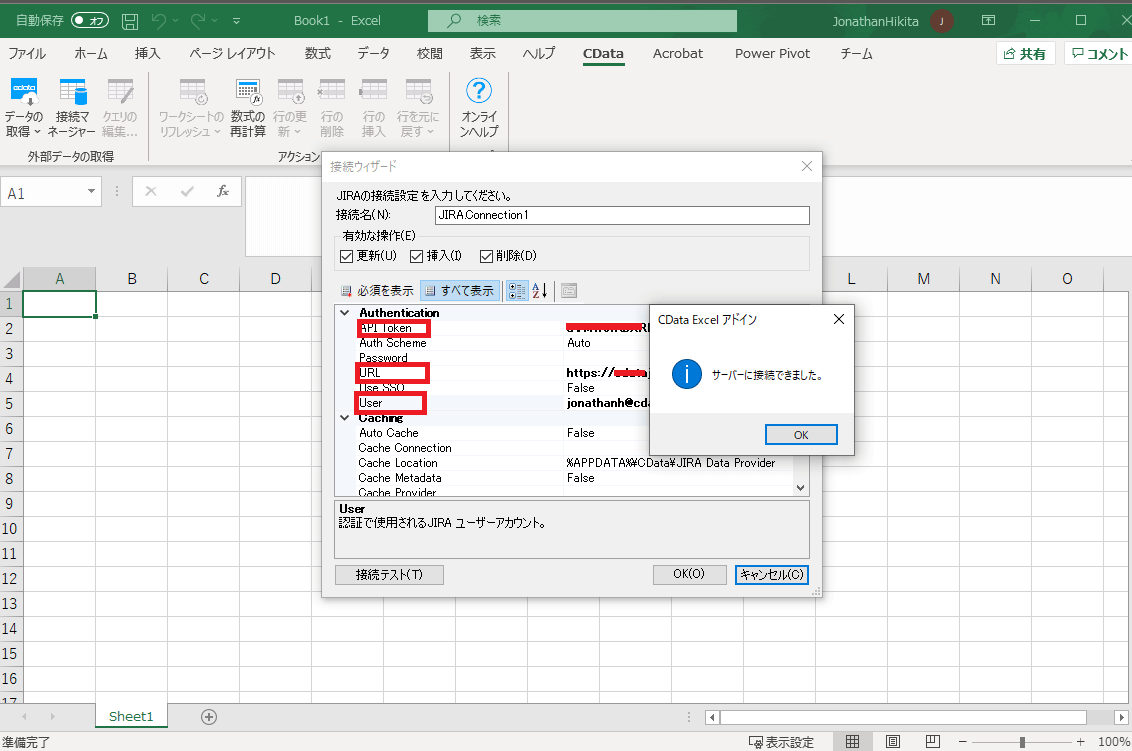Click the normal view icon in status bar
This screenshot has height=751, width=1132.
[x=852, y=742]
